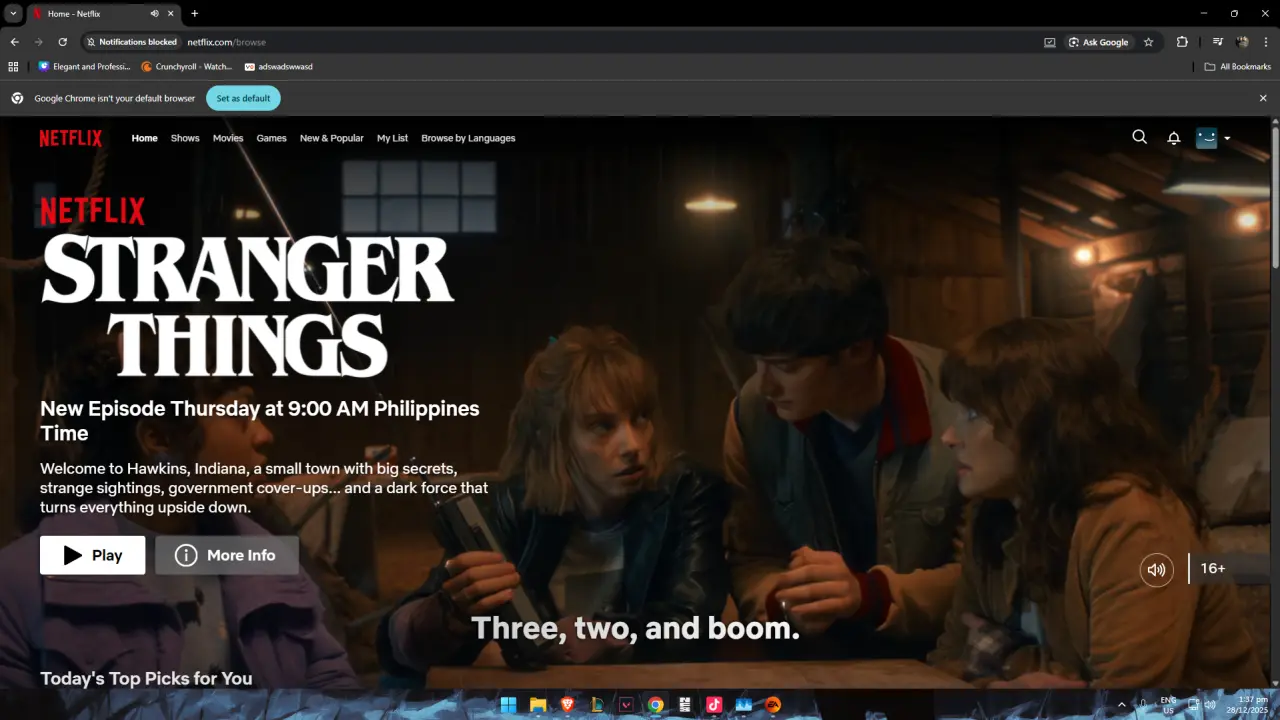Show hidden system tray icons

pos(1121,704)
